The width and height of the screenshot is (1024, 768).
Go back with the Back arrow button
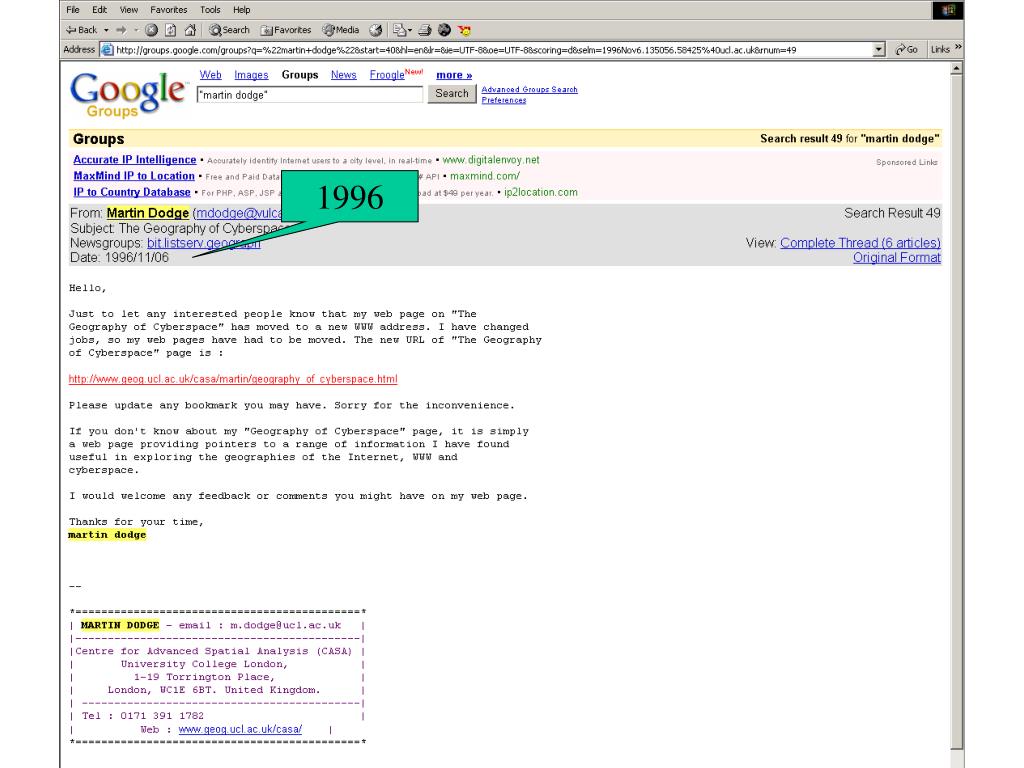(x=81, y=30)
